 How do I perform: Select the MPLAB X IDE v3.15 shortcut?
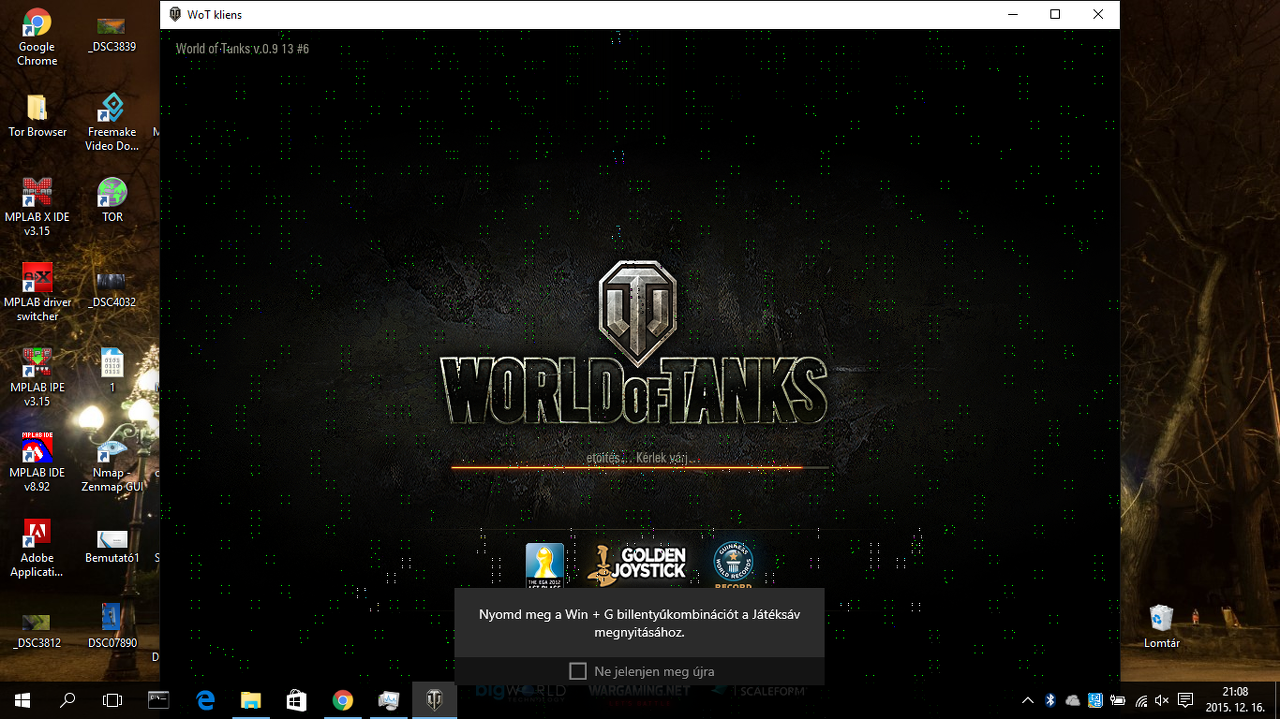(37, 208)
